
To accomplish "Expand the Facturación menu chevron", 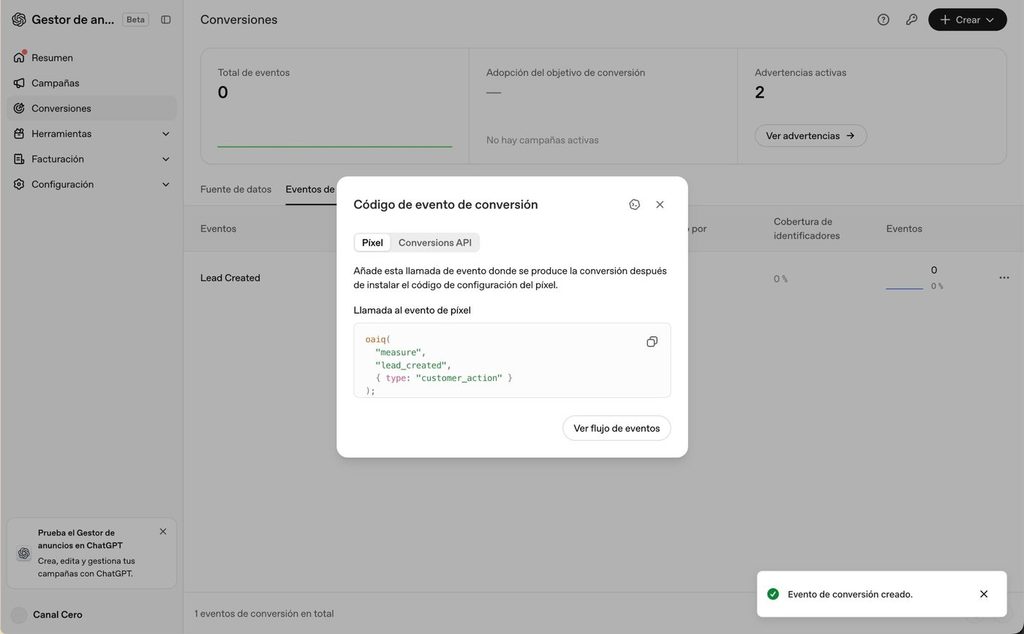I will pyautogui.click(x=166, y=159).
